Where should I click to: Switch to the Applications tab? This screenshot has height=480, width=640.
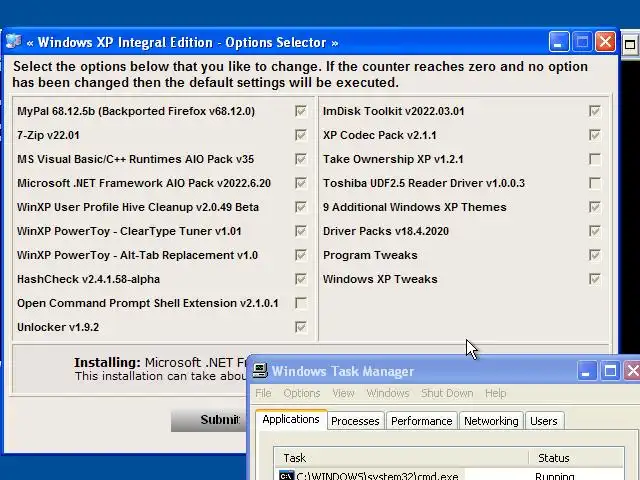tap(291, 420)
